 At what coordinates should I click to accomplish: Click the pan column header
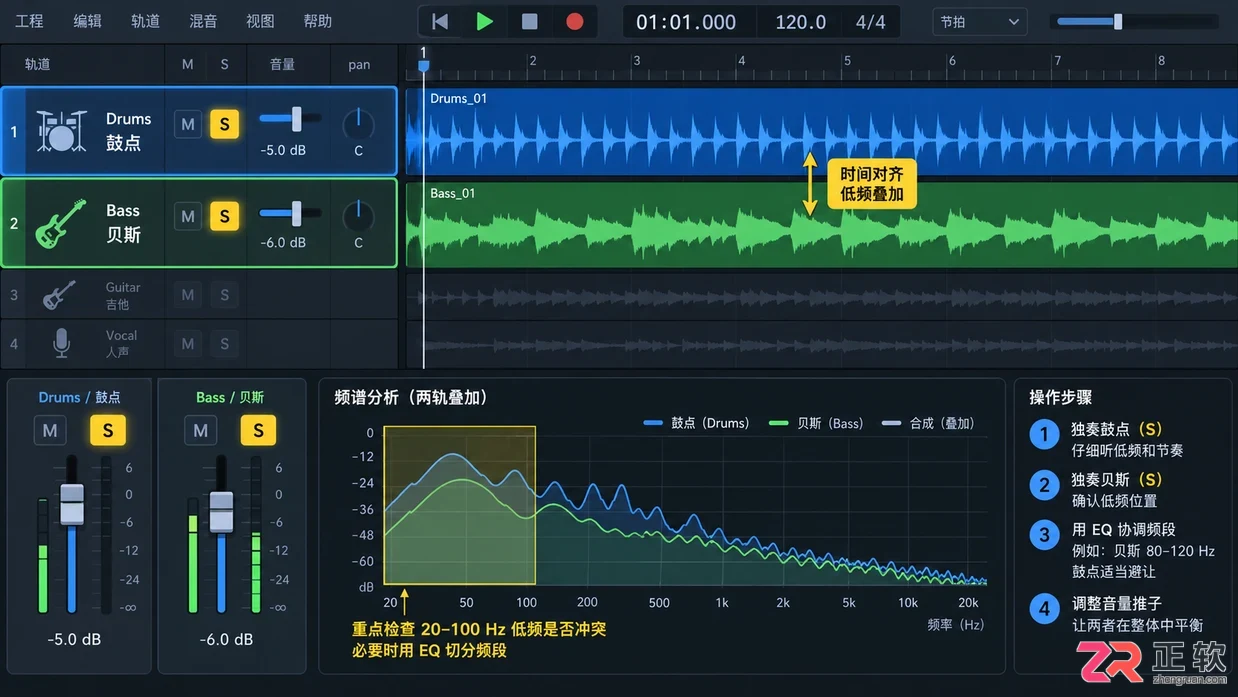click(x=359, y=64)
